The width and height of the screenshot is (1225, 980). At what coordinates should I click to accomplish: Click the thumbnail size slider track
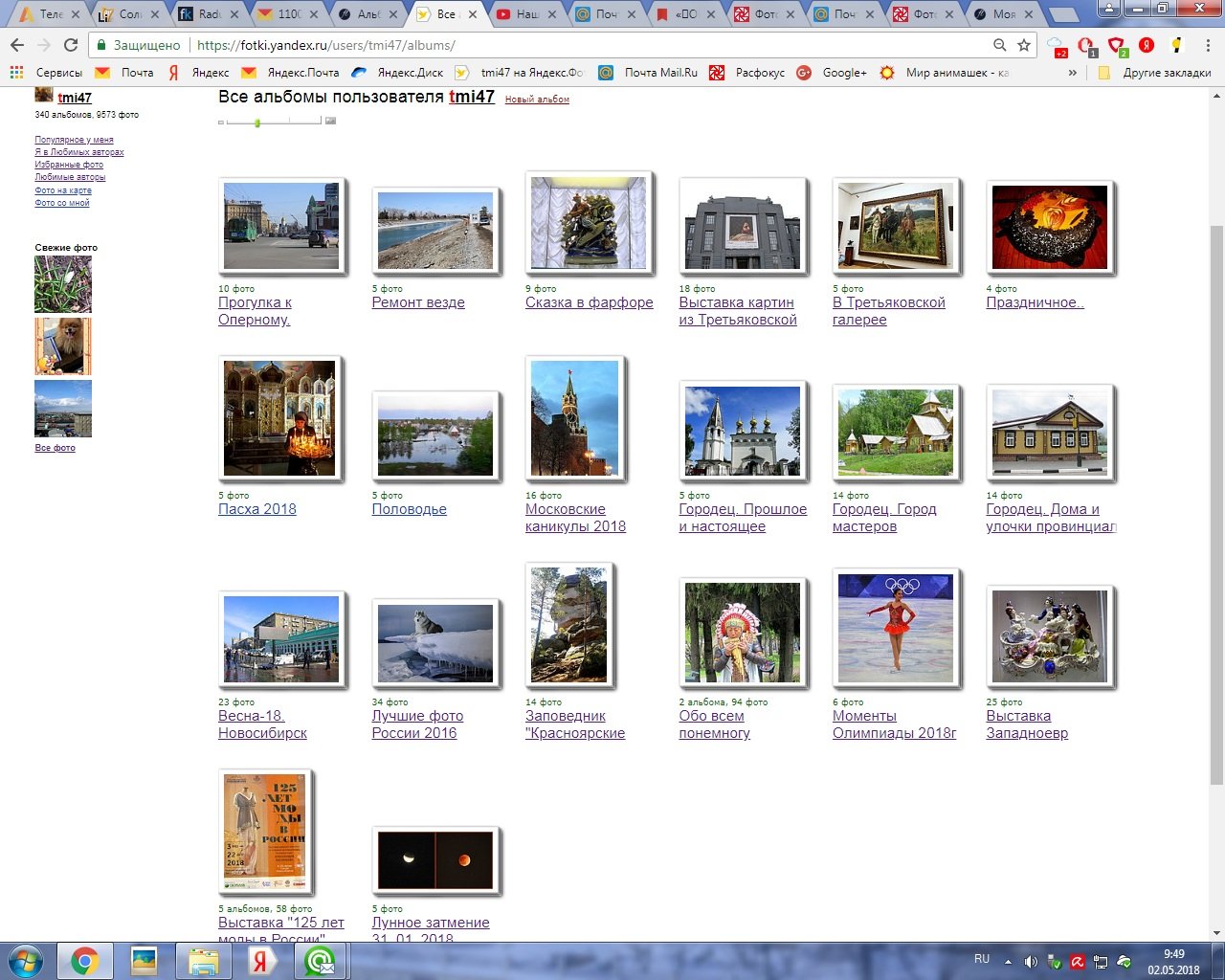point(287,122)
